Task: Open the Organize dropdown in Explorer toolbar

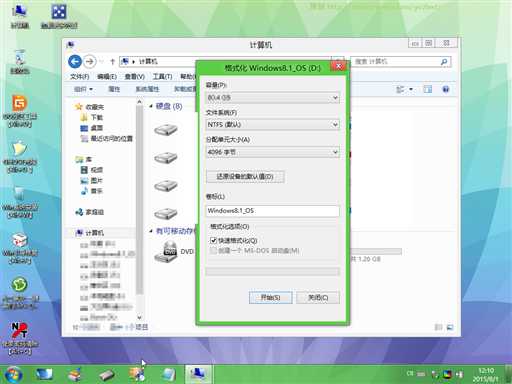Action: 83,89
